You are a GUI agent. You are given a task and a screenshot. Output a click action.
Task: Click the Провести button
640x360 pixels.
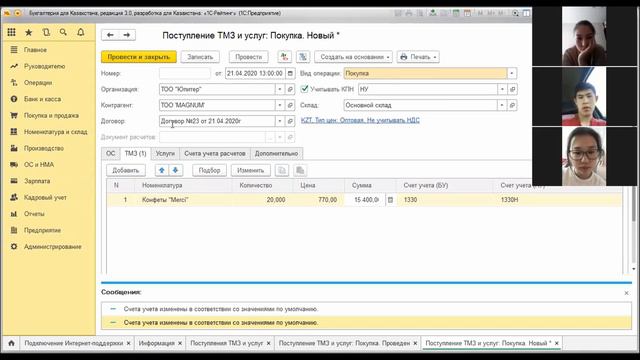[x=249, y=57]
